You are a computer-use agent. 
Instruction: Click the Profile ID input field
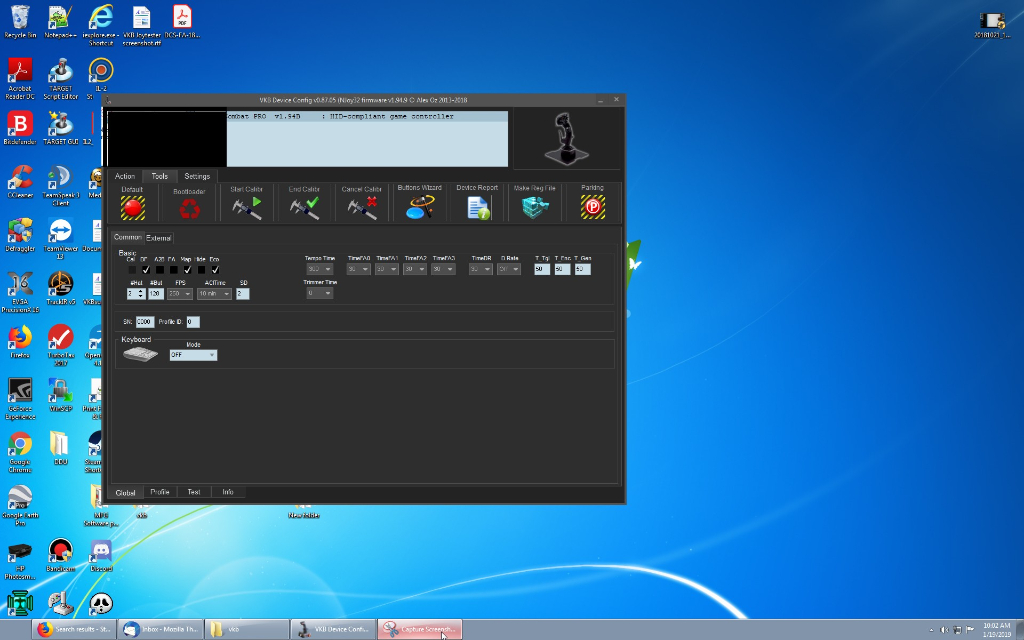pos(192,321)
